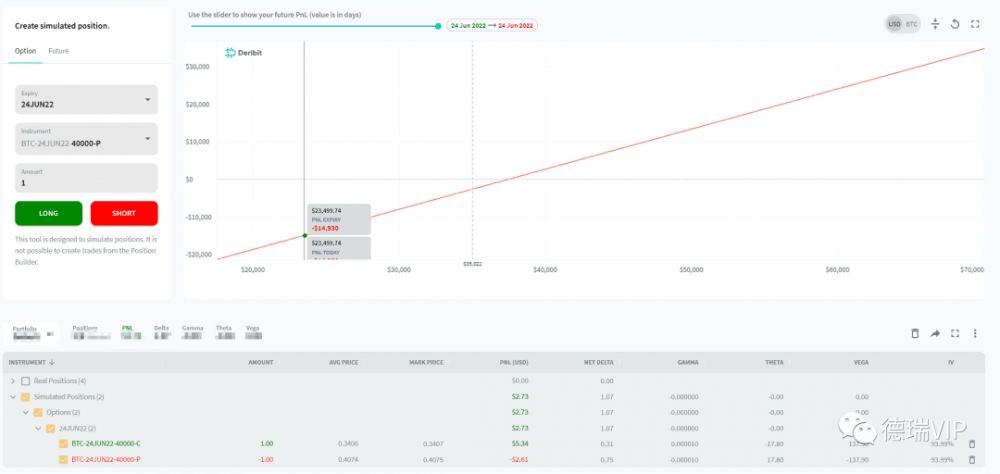Maximize the positions table to fullscreen
The image size is (1000, 474).
[955, 333]
